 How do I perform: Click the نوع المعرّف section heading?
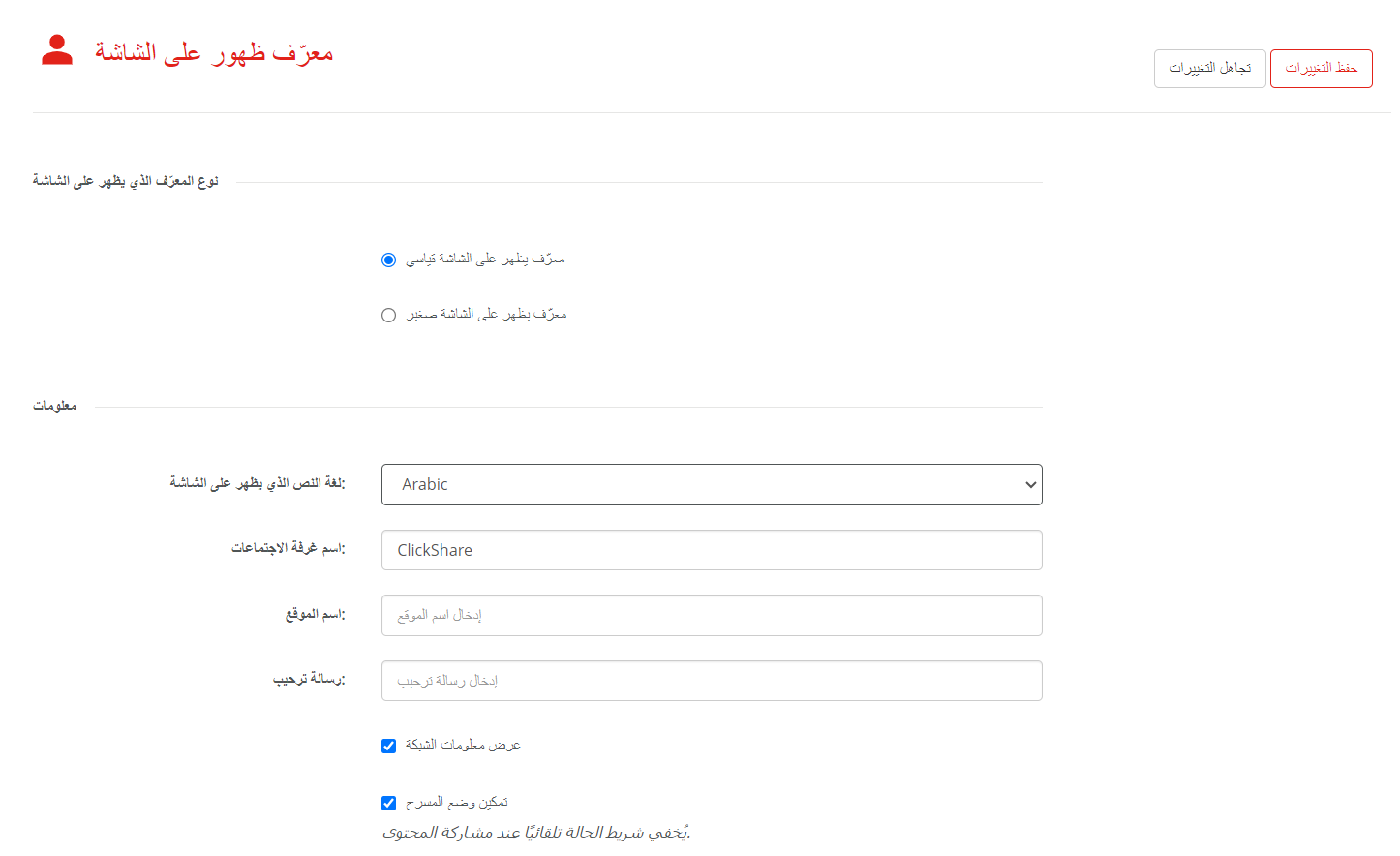click(126, 181)
